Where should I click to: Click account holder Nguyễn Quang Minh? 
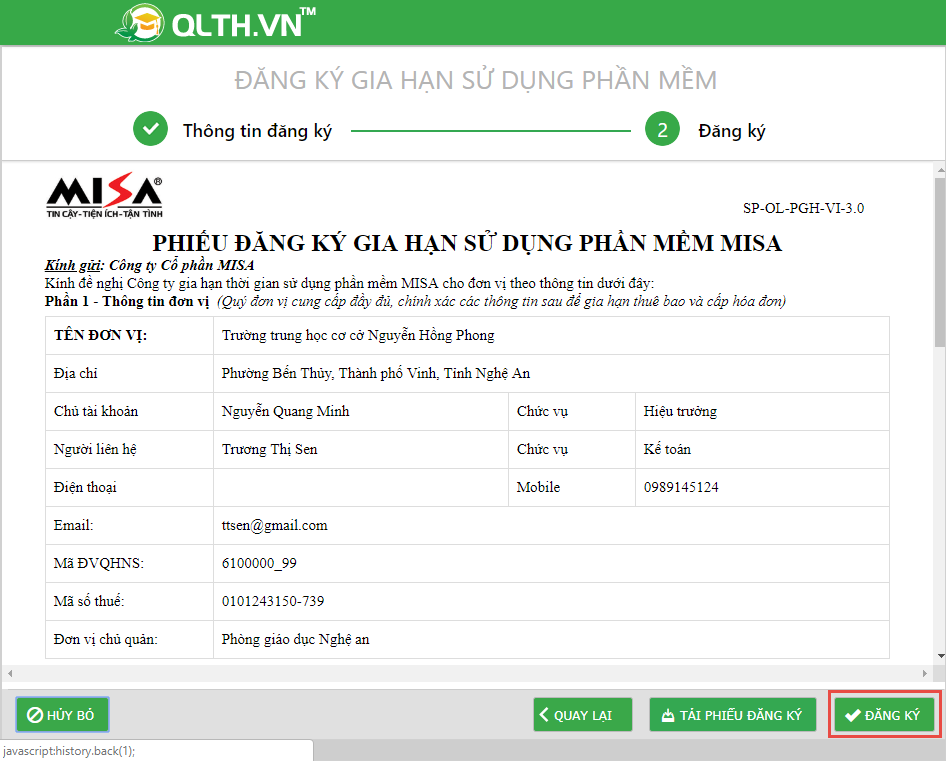(x=285, y=412)
